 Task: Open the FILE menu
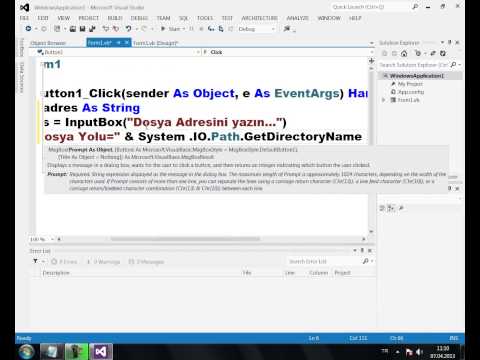[x=24, y=18]
